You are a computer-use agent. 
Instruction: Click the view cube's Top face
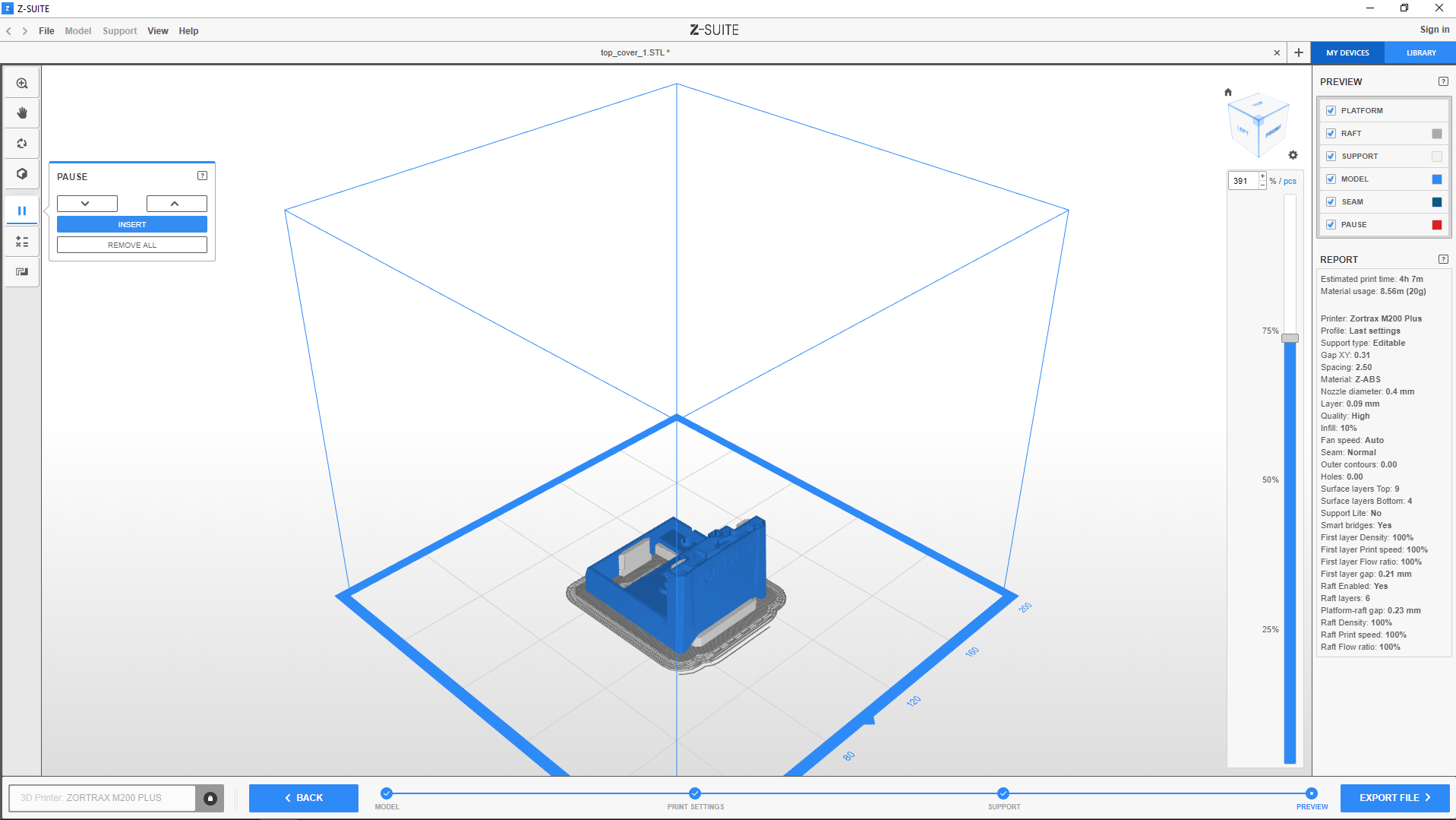tap(1258, 105)
